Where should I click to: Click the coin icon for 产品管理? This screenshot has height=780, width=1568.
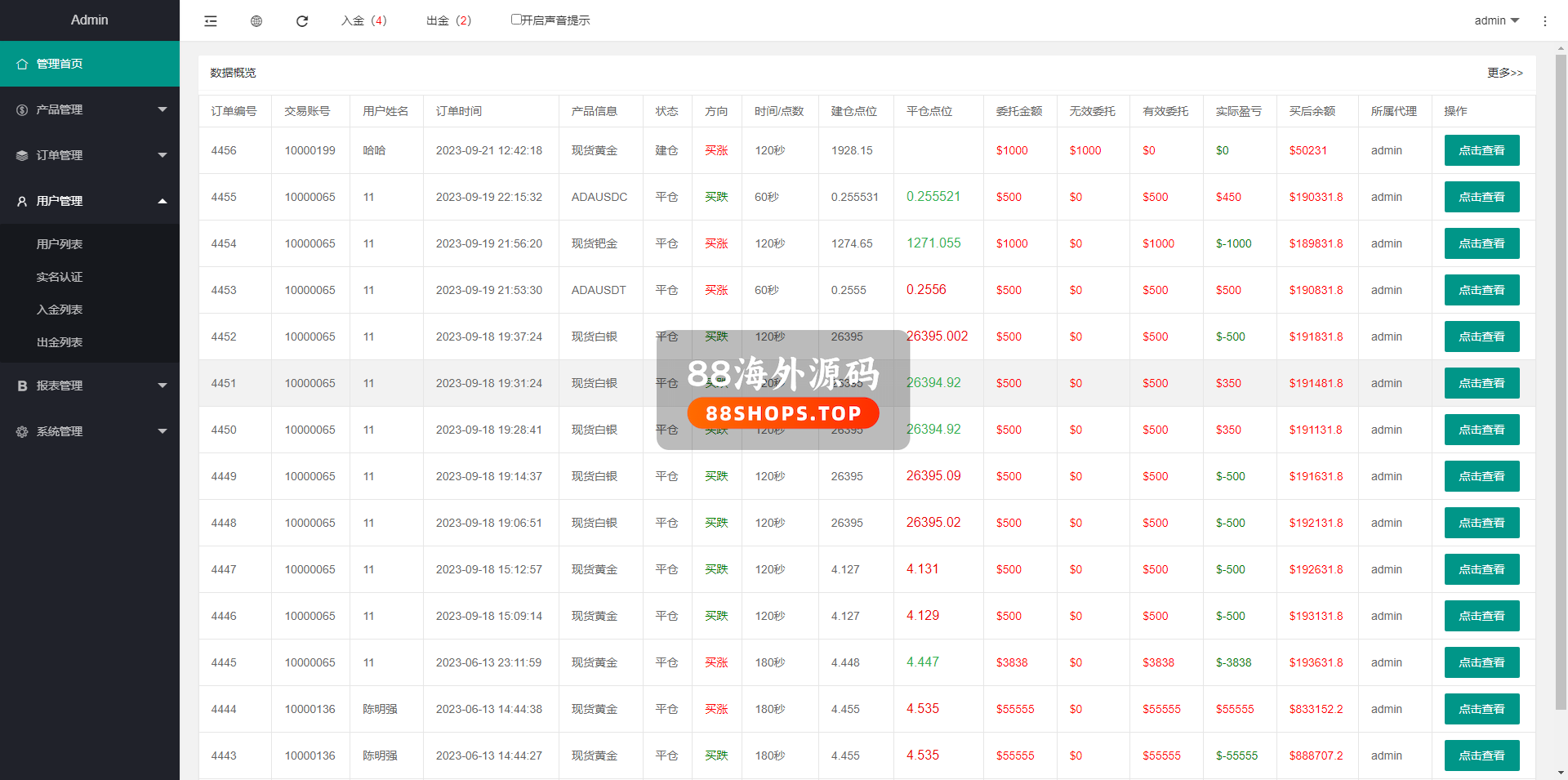22,109
